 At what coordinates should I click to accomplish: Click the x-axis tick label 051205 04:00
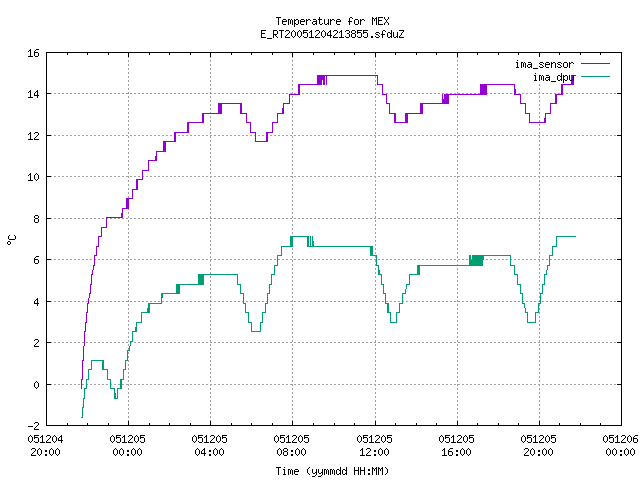click(209, 446)
